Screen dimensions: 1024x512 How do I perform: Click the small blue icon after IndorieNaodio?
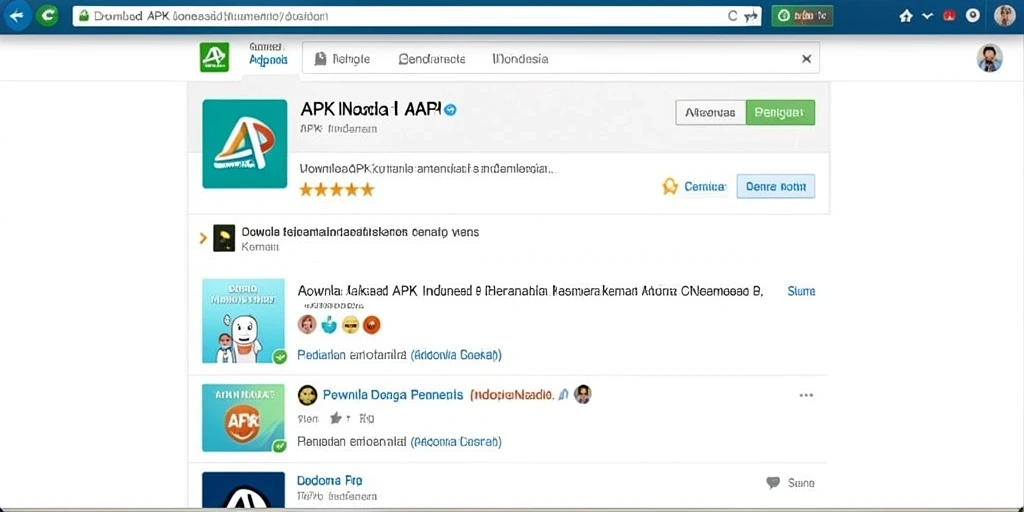tap(563, 394)
